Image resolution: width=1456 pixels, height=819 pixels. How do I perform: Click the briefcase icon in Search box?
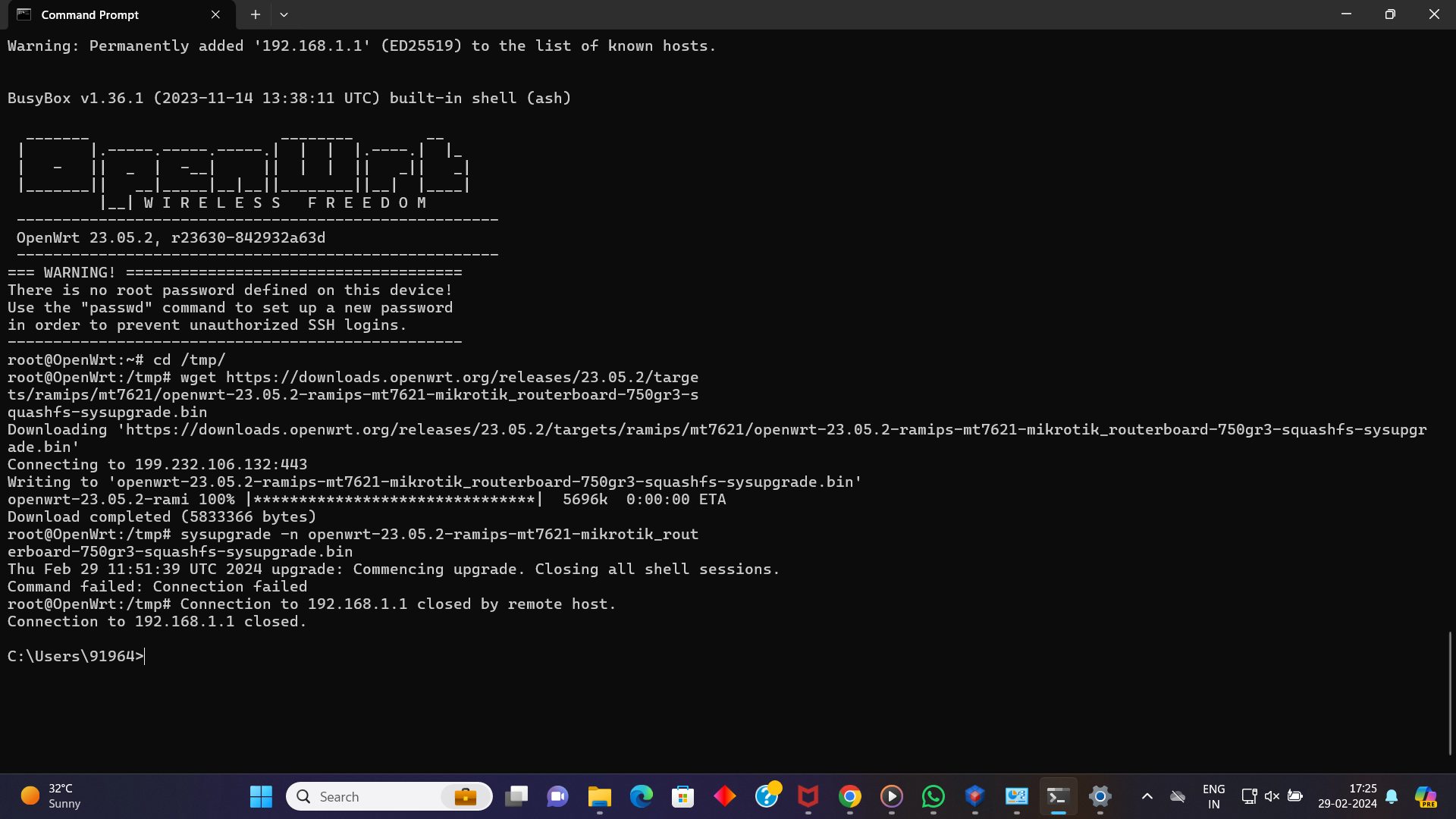465,796
